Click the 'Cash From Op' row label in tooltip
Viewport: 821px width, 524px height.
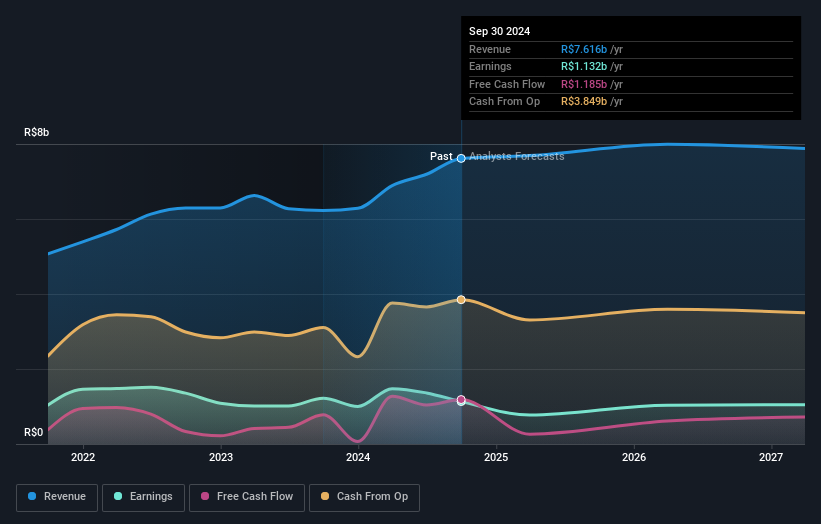click(x=504, y=102)
